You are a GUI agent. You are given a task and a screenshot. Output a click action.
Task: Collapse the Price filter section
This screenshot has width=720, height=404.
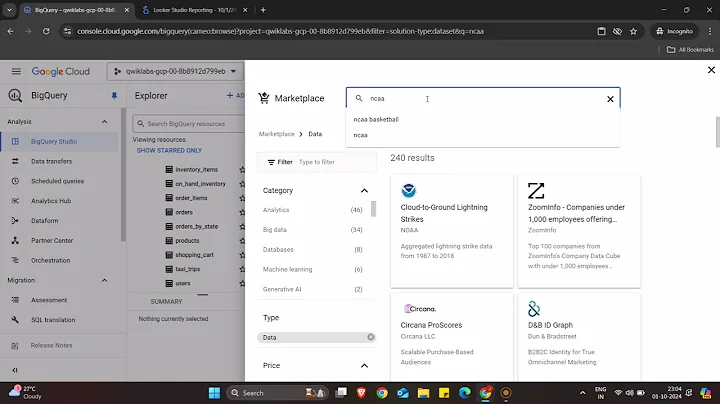364,366
